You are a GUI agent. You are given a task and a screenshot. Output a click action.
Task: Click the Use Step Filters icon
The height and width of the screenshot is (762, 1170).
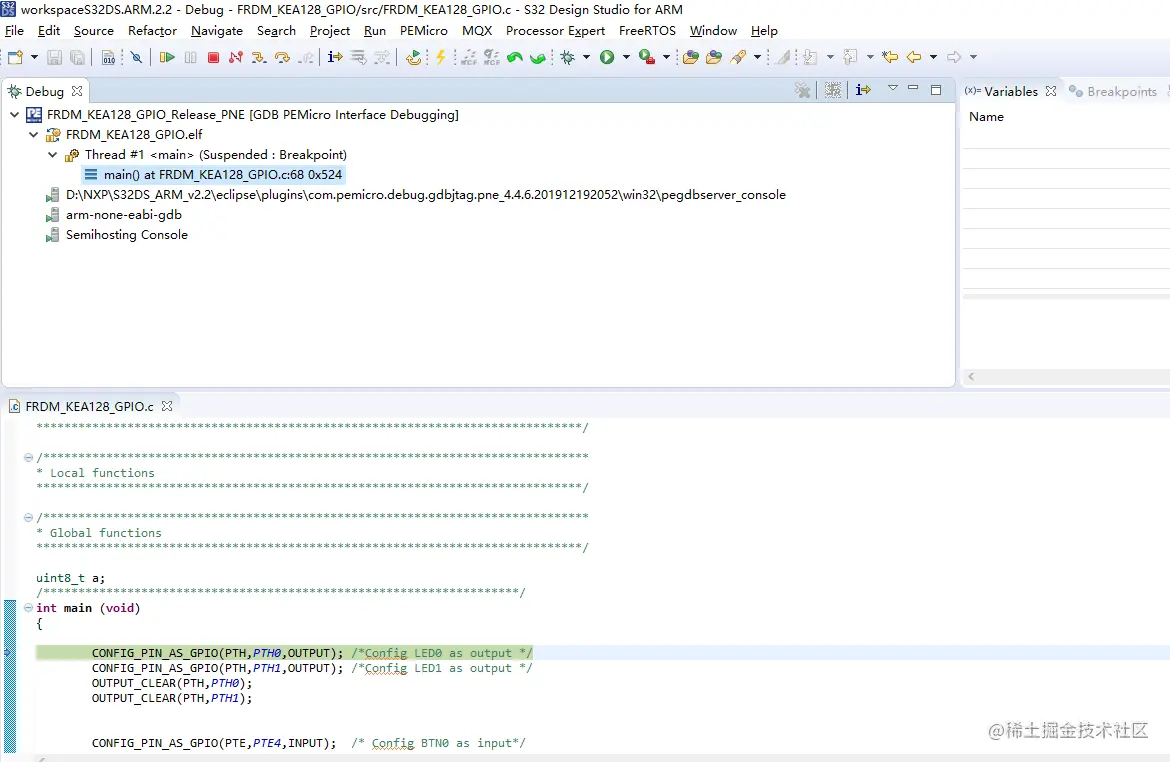coord(381,57)
